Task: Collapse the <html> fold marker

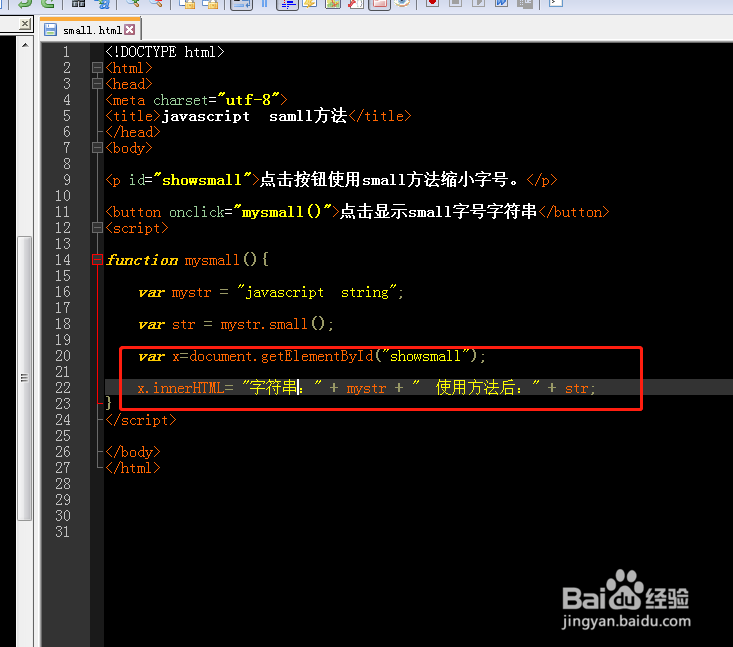Action: tap(97, 68)
